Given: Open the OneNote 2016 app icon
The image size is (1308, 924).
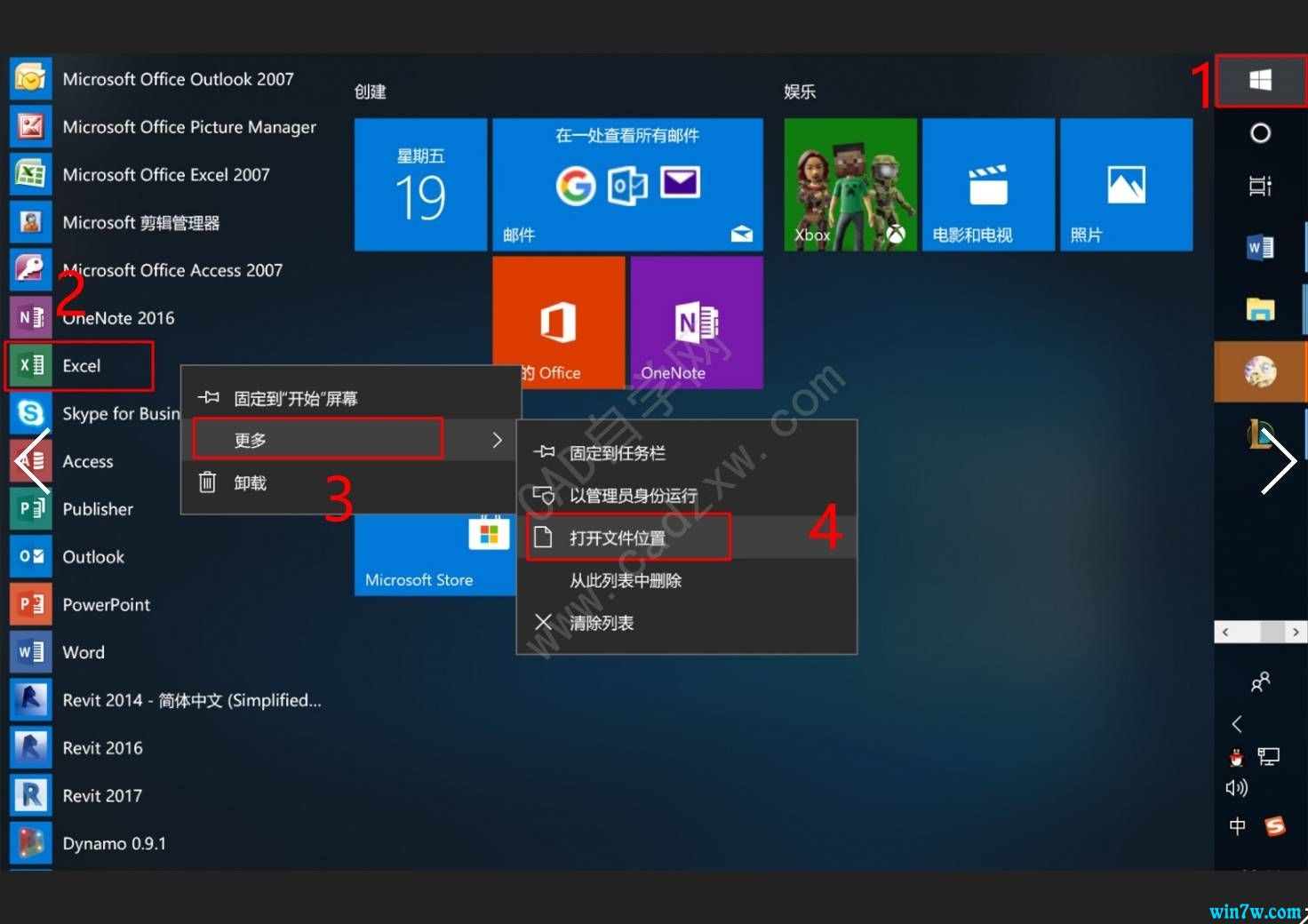Looking at the screenshot, I should (30, 318).
